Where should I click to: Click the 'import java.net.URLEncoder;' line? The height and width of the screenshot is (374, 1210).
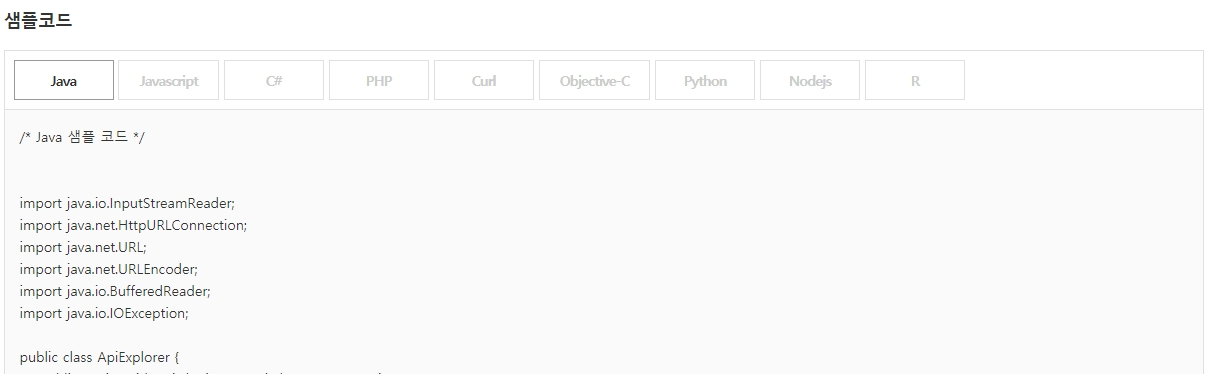pyautogui.click(x=109, y=269)
